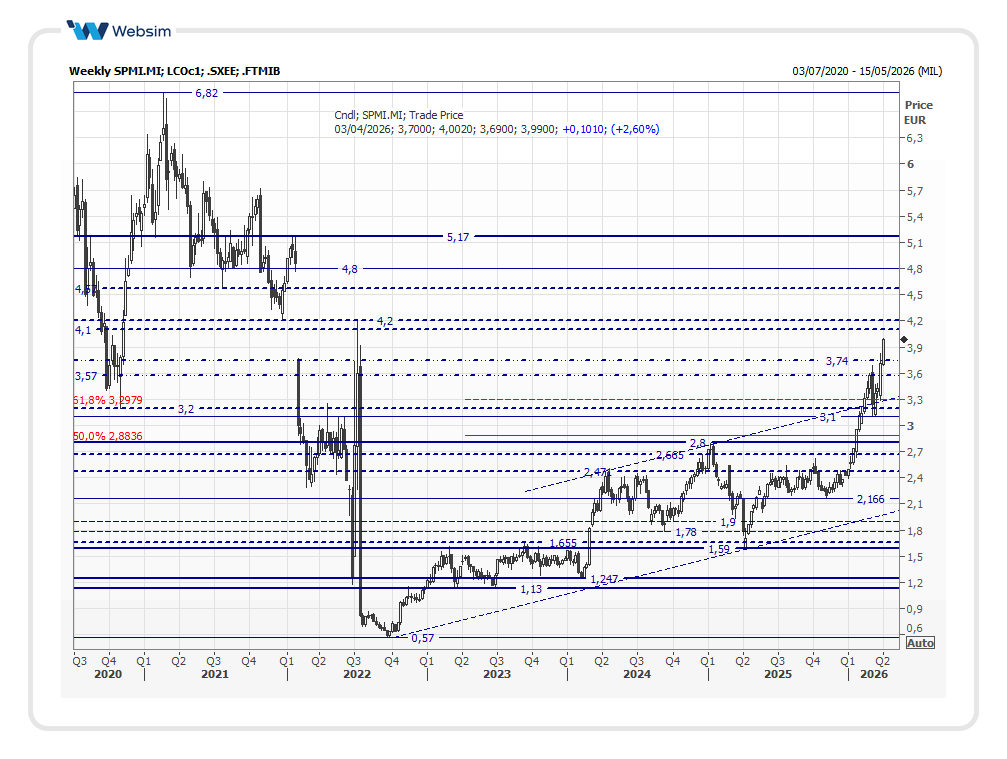
Task: Click the date range 03/07/2020 - 15/05/2026 label
Action: 866,71
